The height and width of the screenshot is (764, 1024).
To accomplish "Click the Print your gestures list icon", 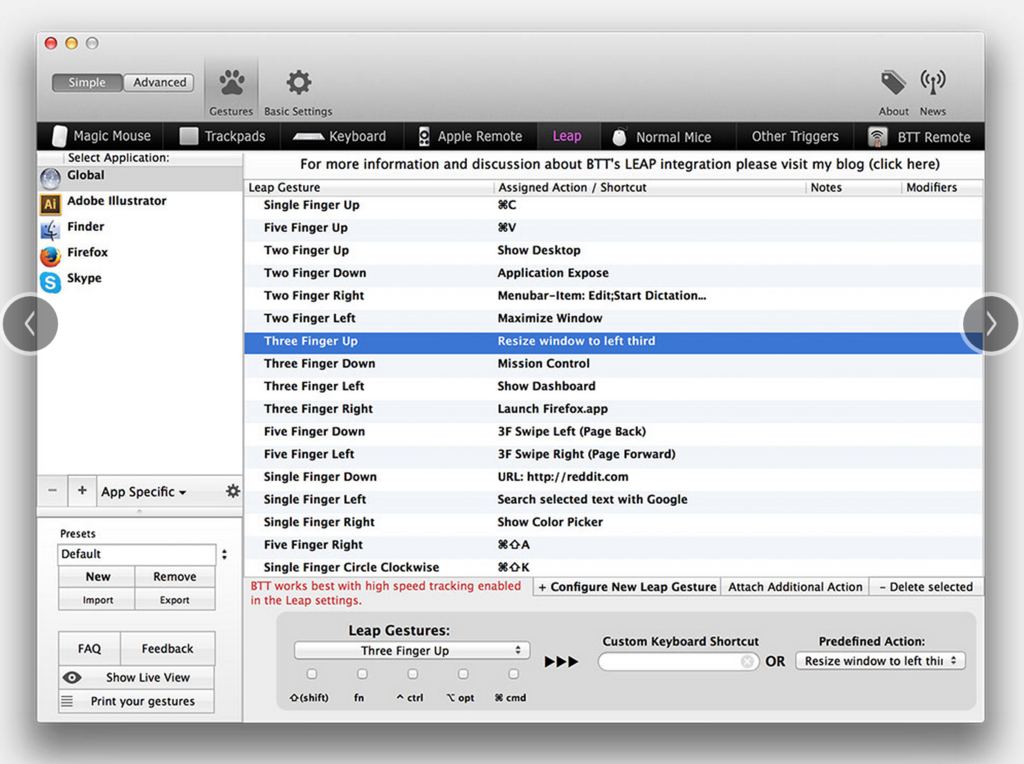I will 67,701.
